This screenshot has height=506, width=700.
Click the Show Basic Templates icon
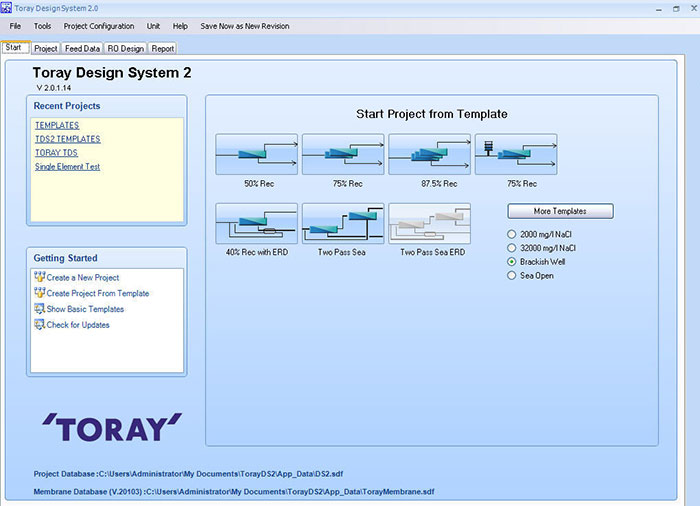tap(39, 309)
